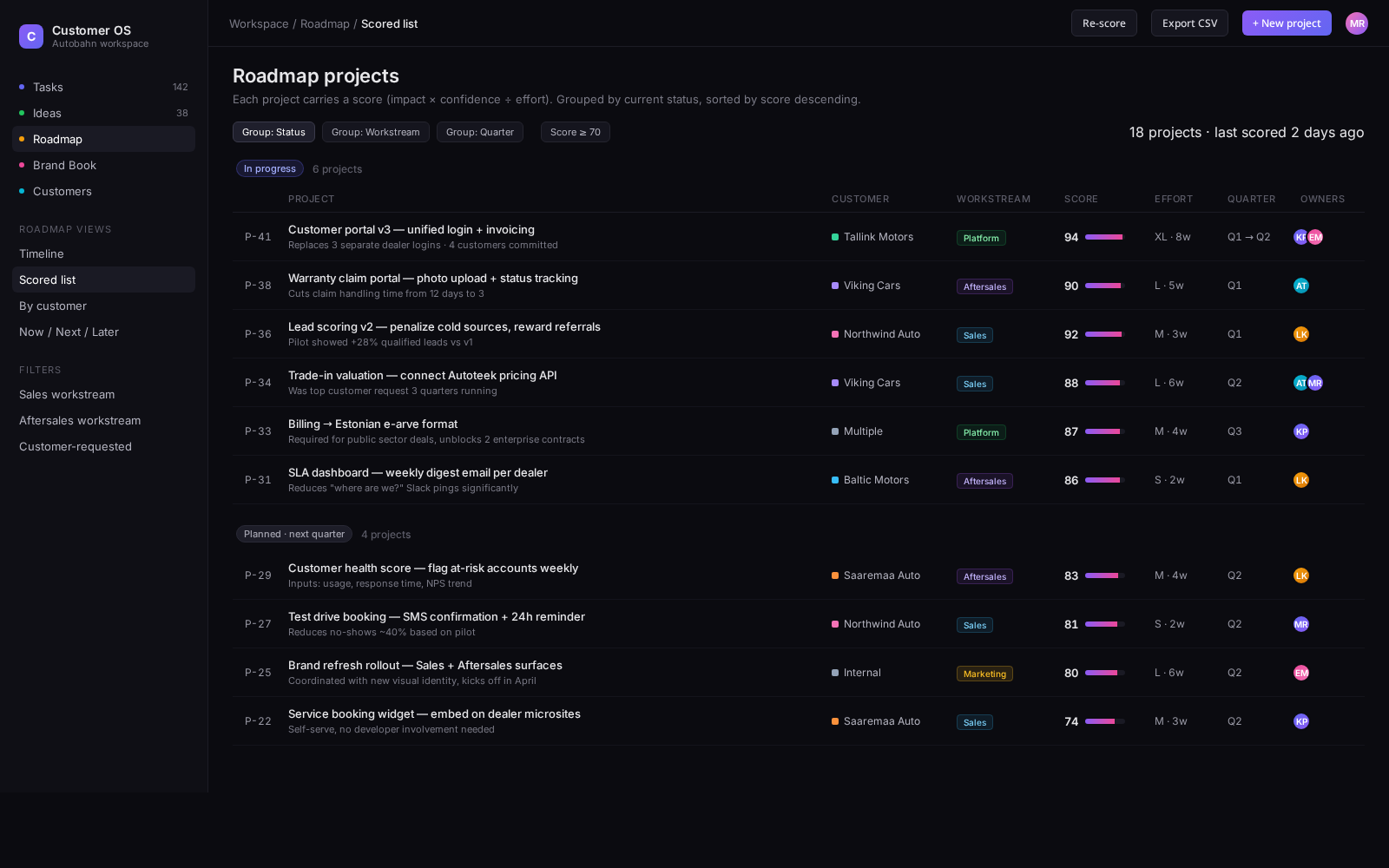Apply the Sales workstream filter
The width and height of the screenshot is (1389, 868).
click(x=103, y=394)
